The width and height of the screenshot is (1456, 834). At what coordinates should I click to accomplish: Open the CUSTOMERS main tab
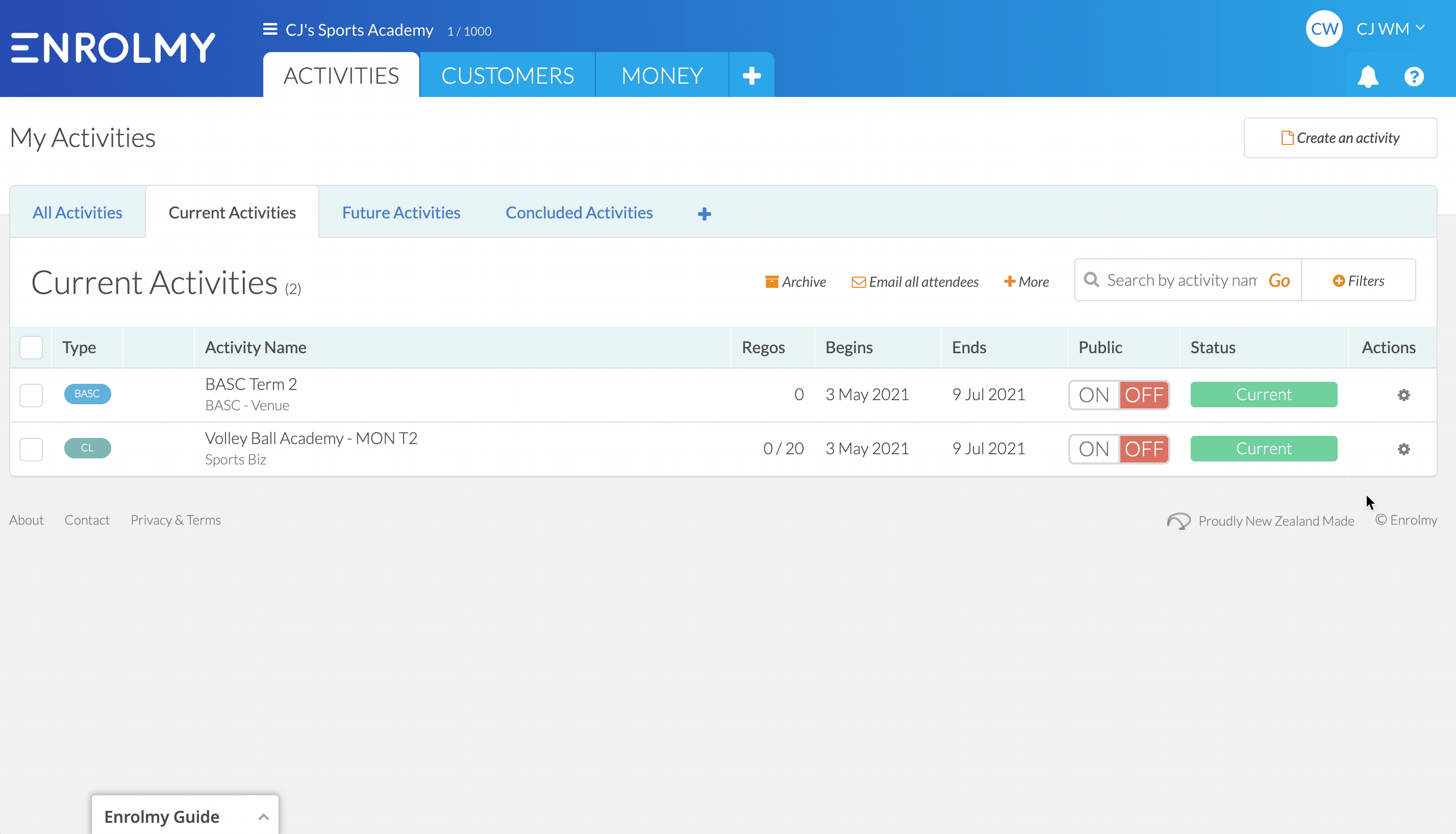(x=507, y=76)
